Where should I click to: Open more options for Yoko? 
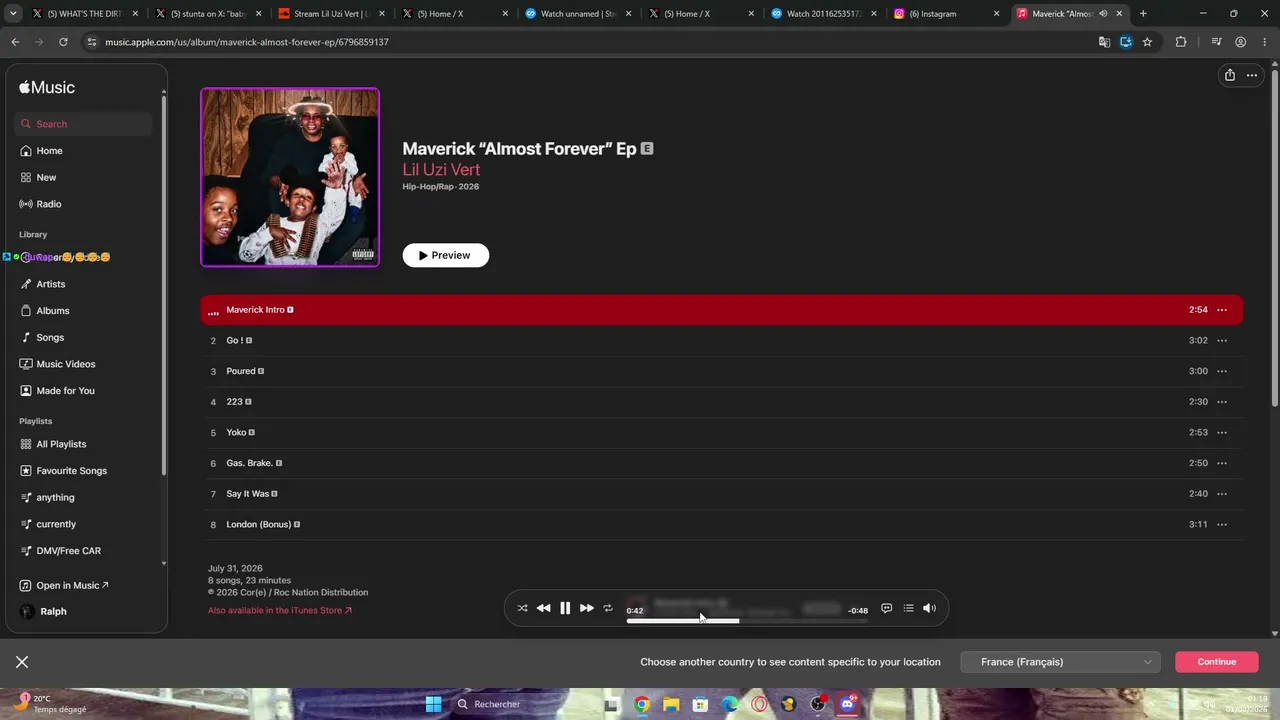[x=1222, y=433]
